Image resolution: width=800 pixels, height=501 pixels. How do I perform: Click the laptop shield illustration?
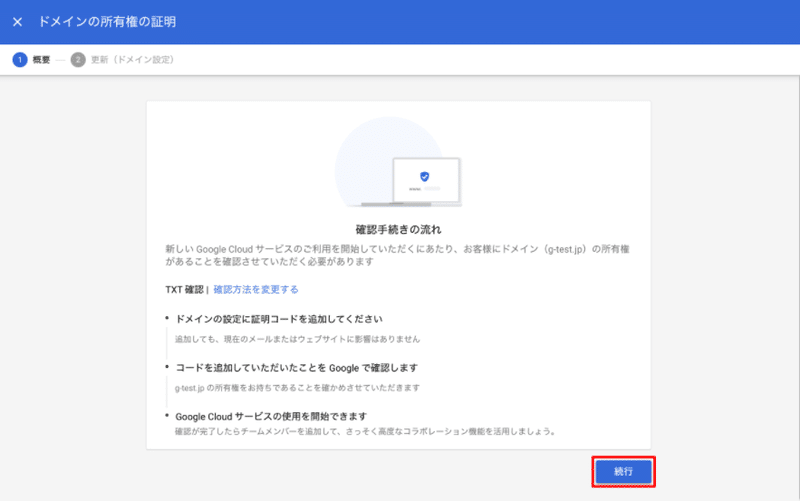(x=398, y=162)
